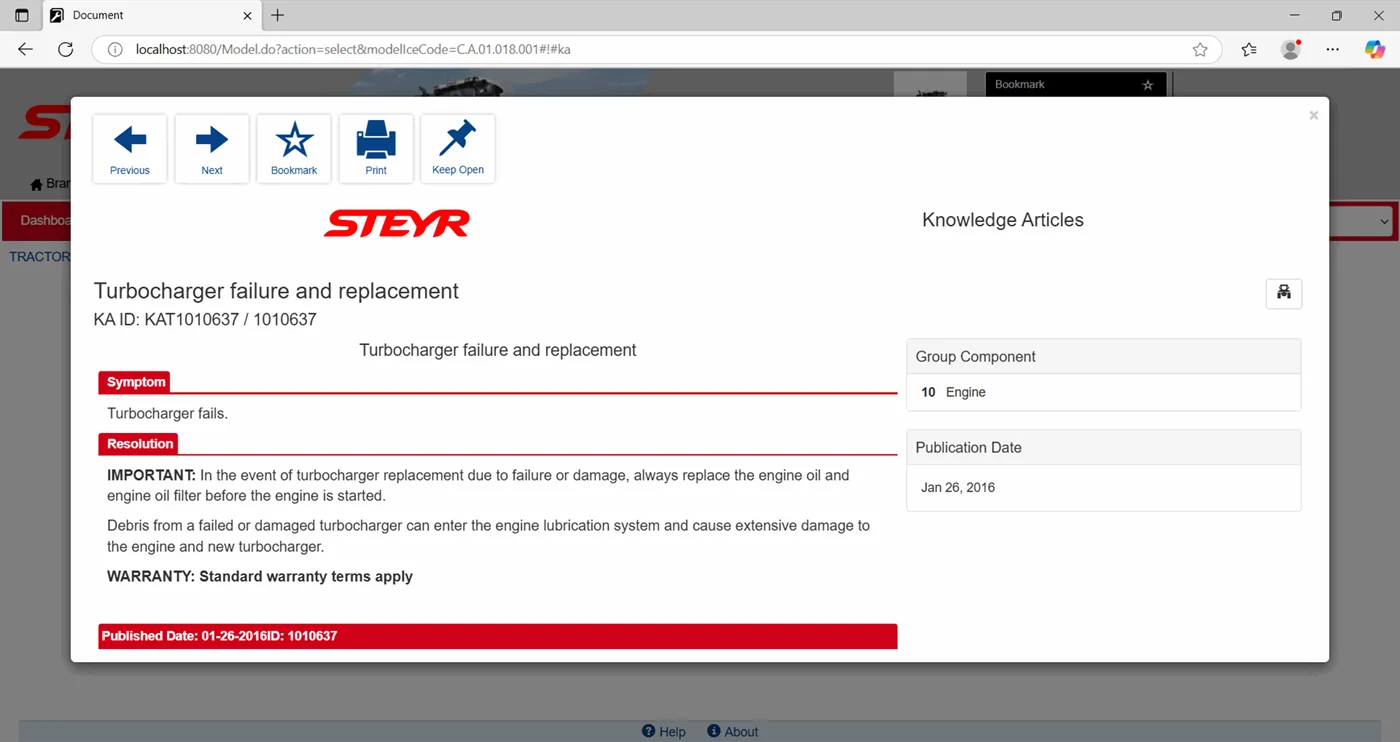Refresh the browser page
The image size is (1400, 742).
(x=66, y=49)
